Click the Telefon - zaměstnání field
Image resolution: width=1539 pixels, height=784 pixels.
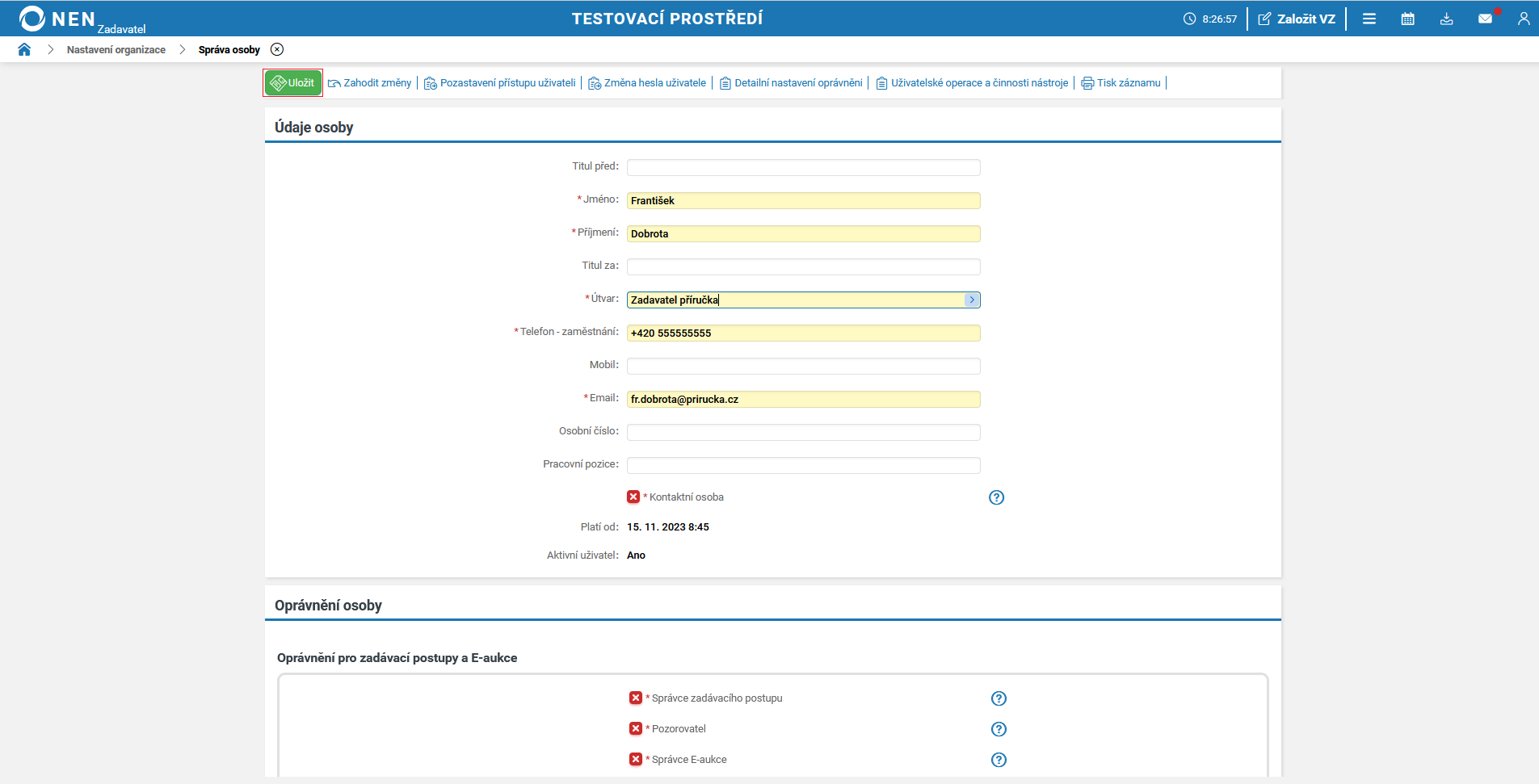click(803, 333)
